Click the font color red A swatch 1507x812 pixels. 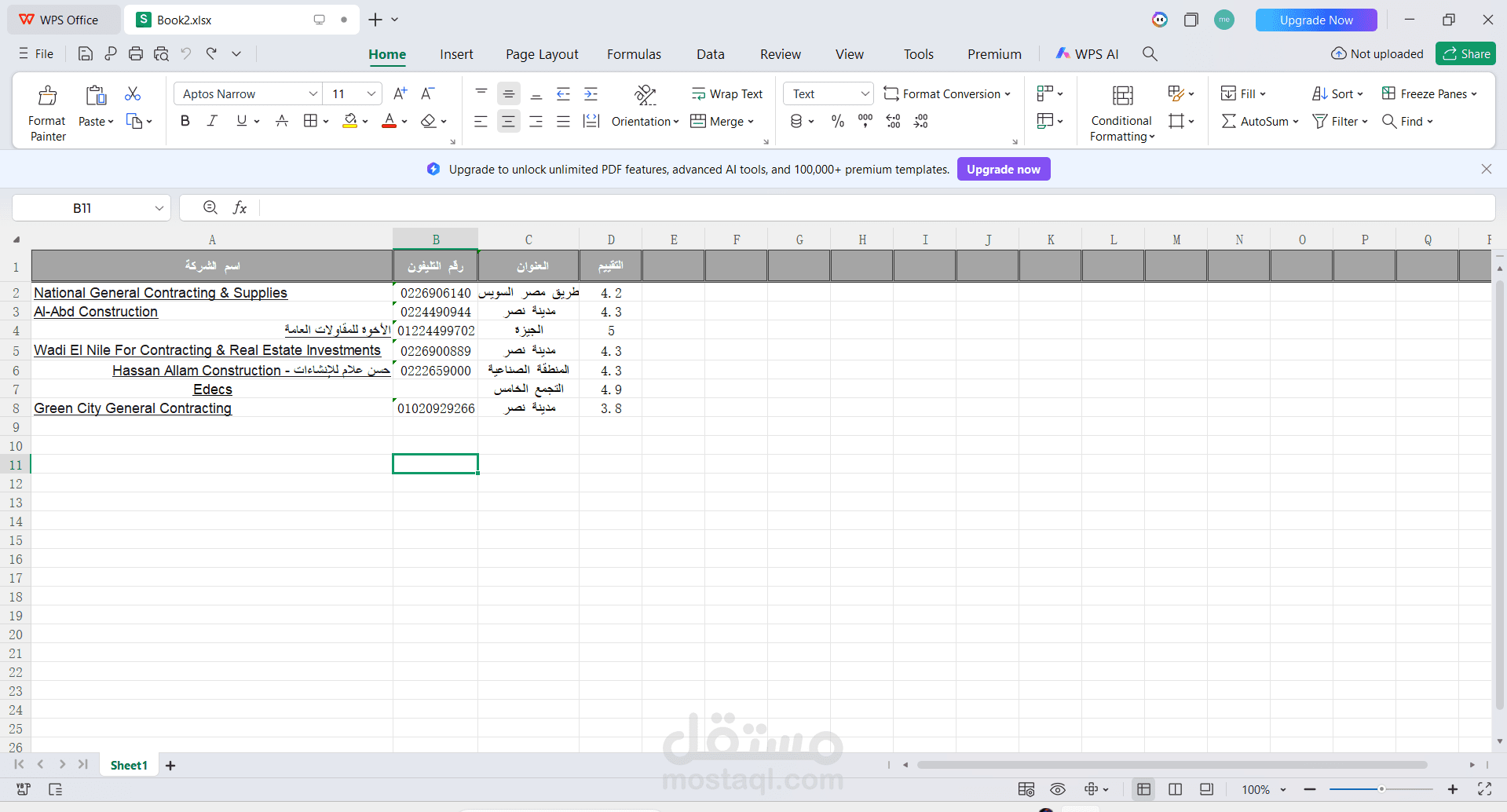[389, 121]
